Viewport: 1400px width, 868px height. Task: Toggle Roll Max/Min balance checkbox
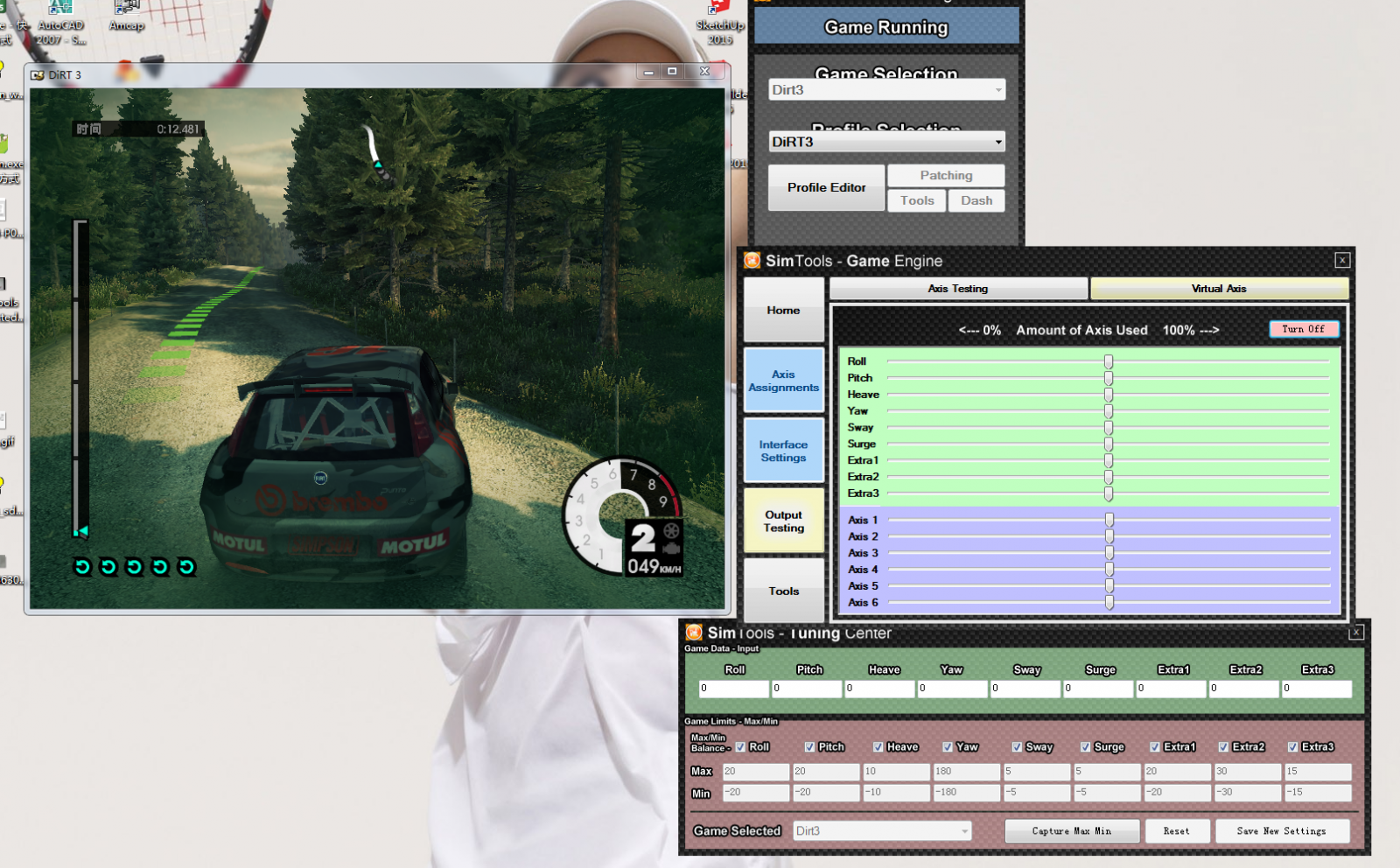tap(740, 747)
